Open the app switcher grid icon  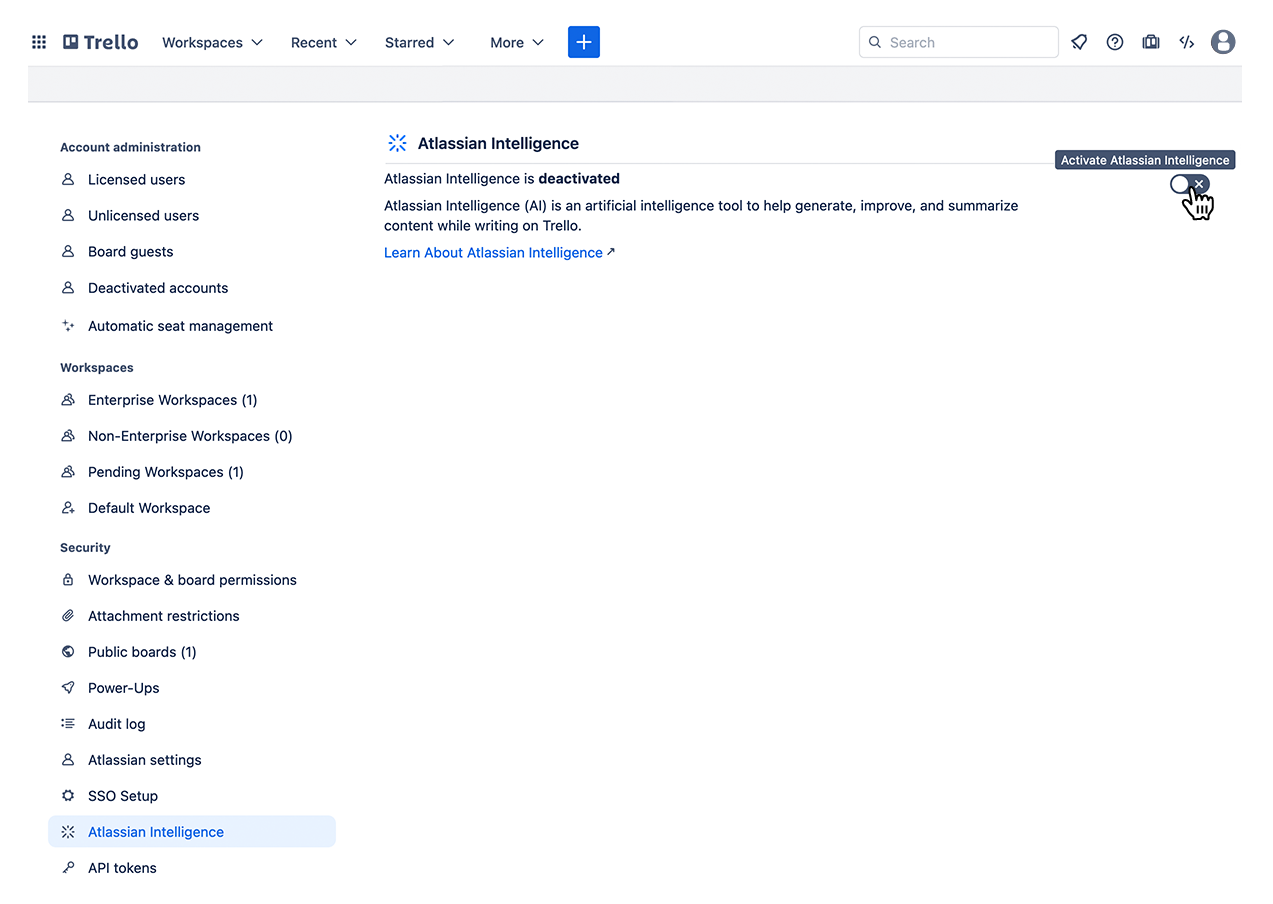click(x=38, y=42)
